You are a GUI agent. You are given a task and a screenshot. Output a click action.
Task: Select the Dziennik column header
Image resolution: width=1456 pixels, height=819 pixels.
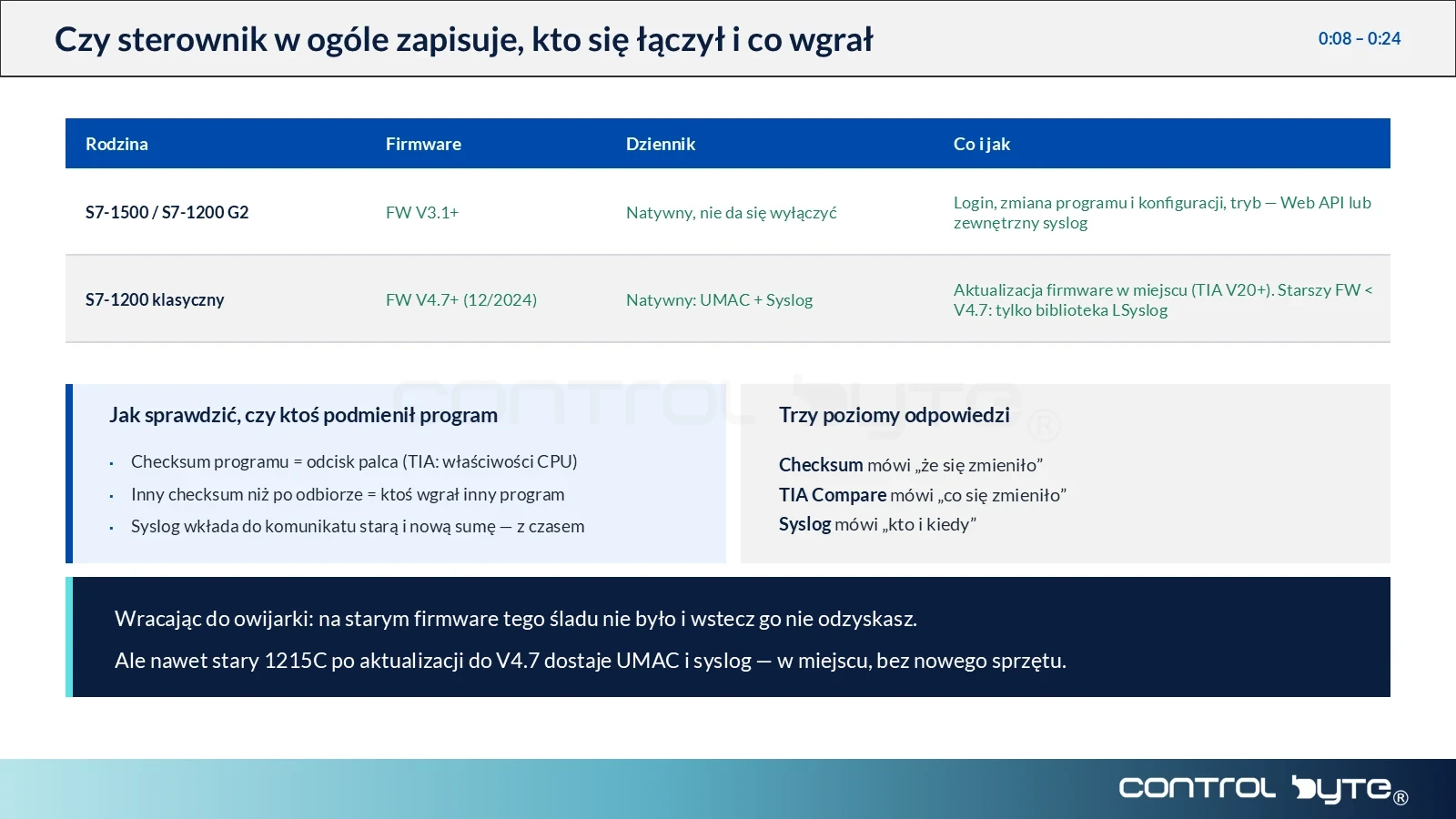coord(661,144)
